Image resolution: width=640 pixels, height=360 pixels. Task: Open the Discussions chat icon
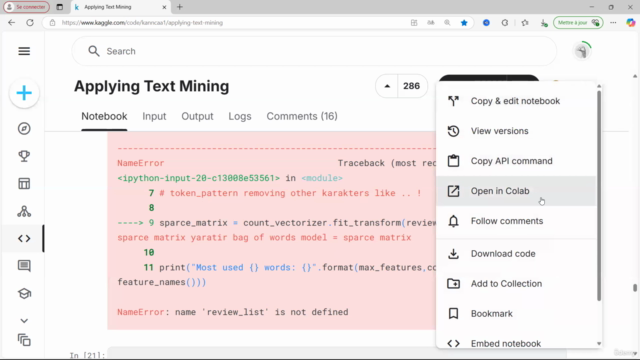(24, 266)
